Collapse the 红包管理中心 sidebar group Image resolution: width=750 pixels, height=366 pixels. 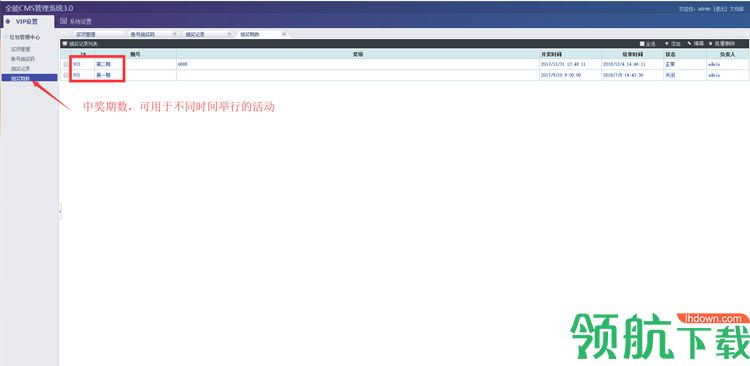click(x=24, y=37)
